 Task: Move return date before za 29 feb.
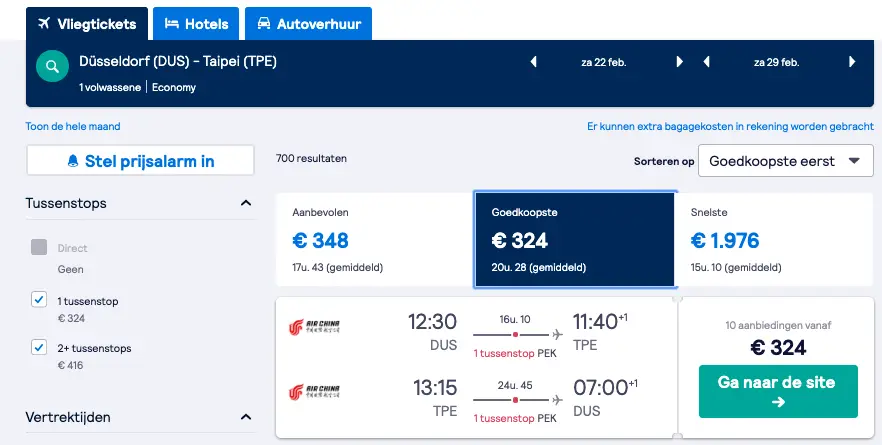click(706, 62)
